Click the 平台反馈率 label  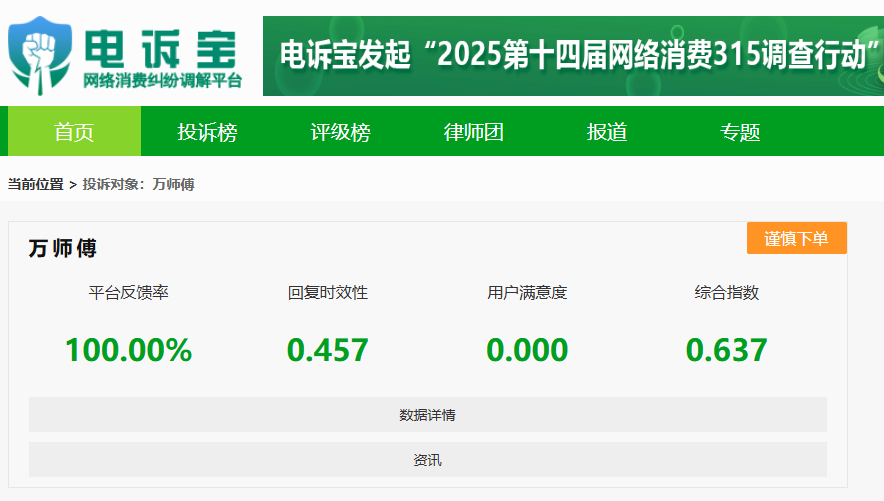[129, 292]
